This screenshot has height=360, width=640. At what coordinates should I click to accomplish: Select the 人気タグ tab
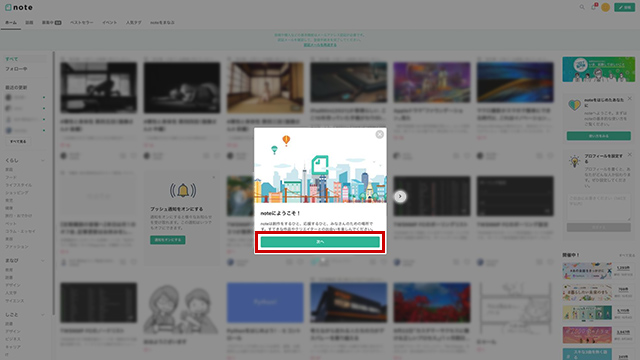pos(133,22)
